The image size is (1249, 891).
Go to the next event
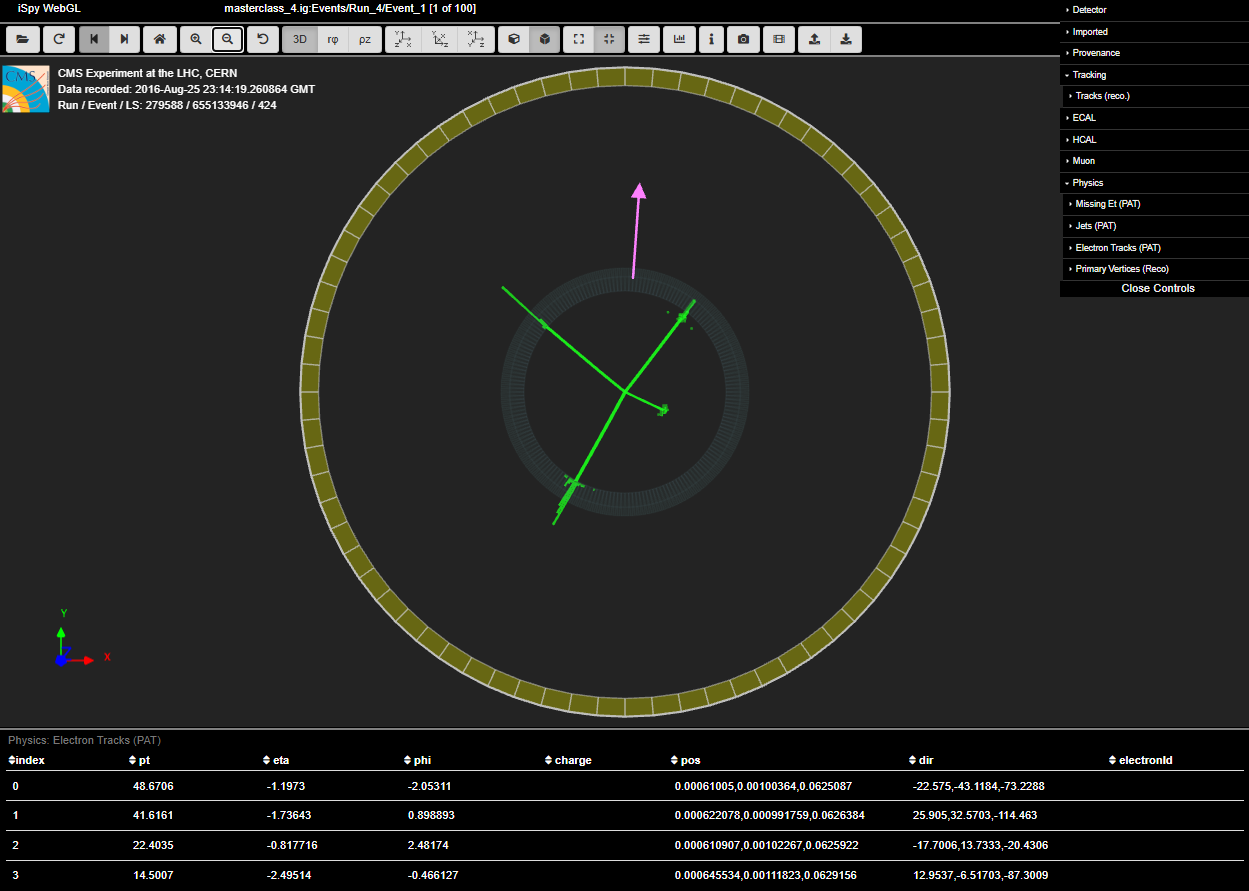(x=124, y=39)
